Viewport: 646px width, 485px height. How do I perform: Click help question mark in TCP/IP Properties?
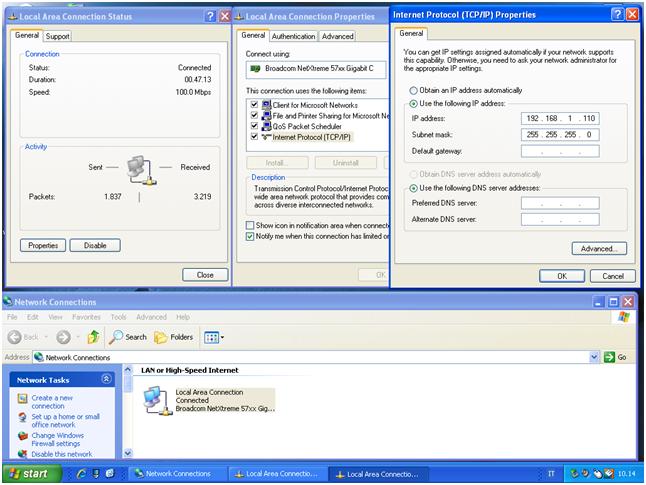tap(617, 14)
